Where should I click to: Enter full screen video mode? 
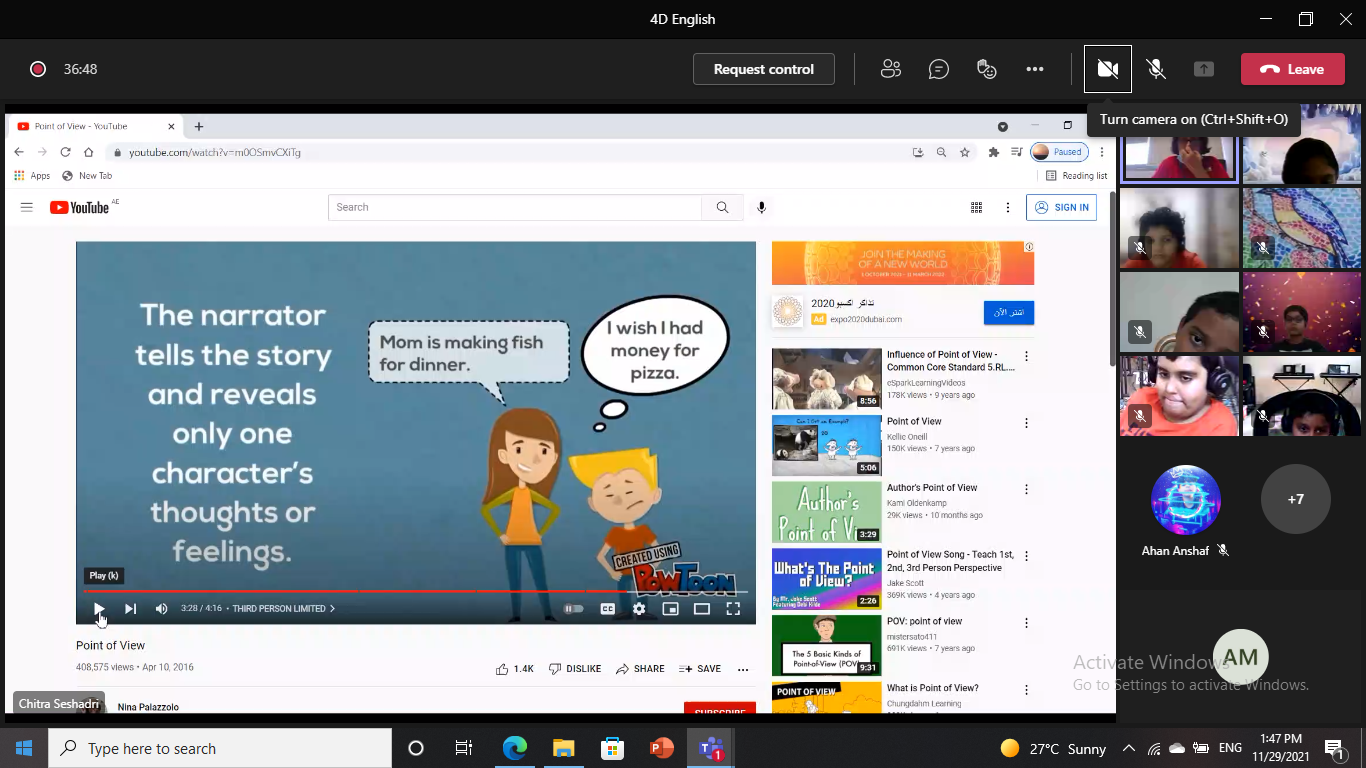733,608
